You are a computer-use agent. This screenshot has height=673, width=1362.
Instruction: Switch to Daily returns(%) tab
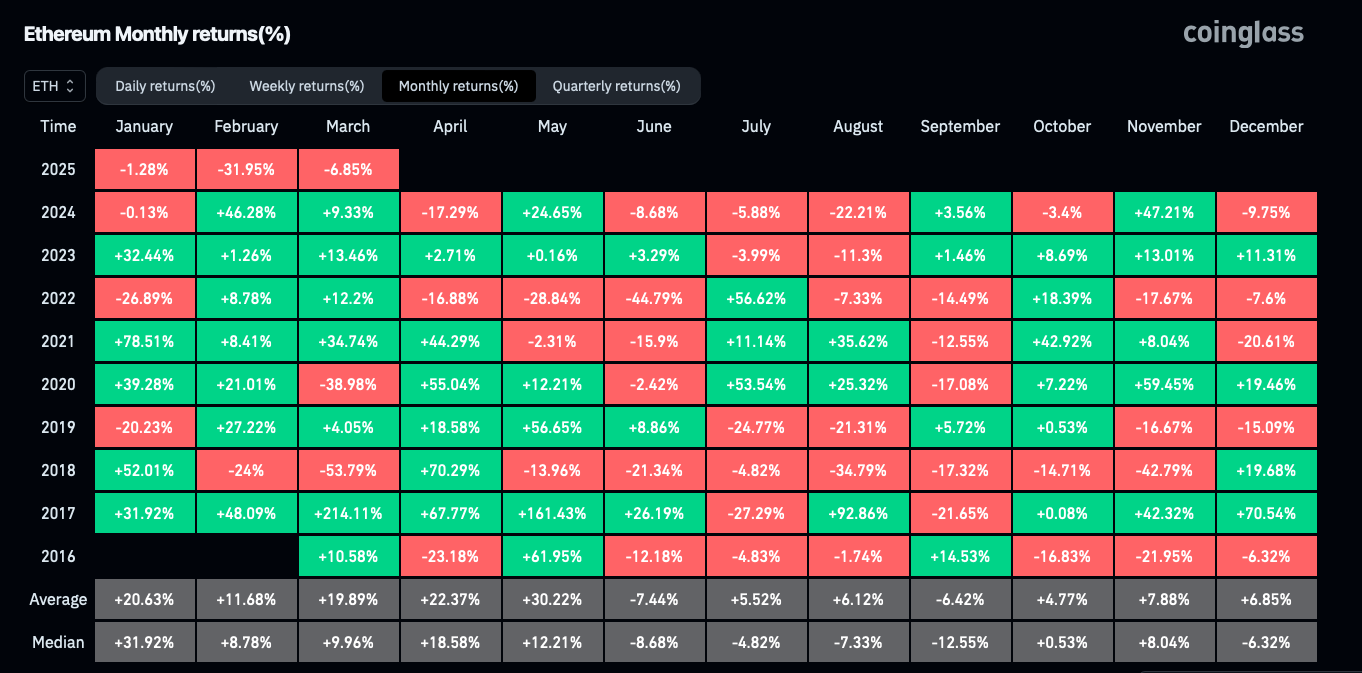click(165, 86)
